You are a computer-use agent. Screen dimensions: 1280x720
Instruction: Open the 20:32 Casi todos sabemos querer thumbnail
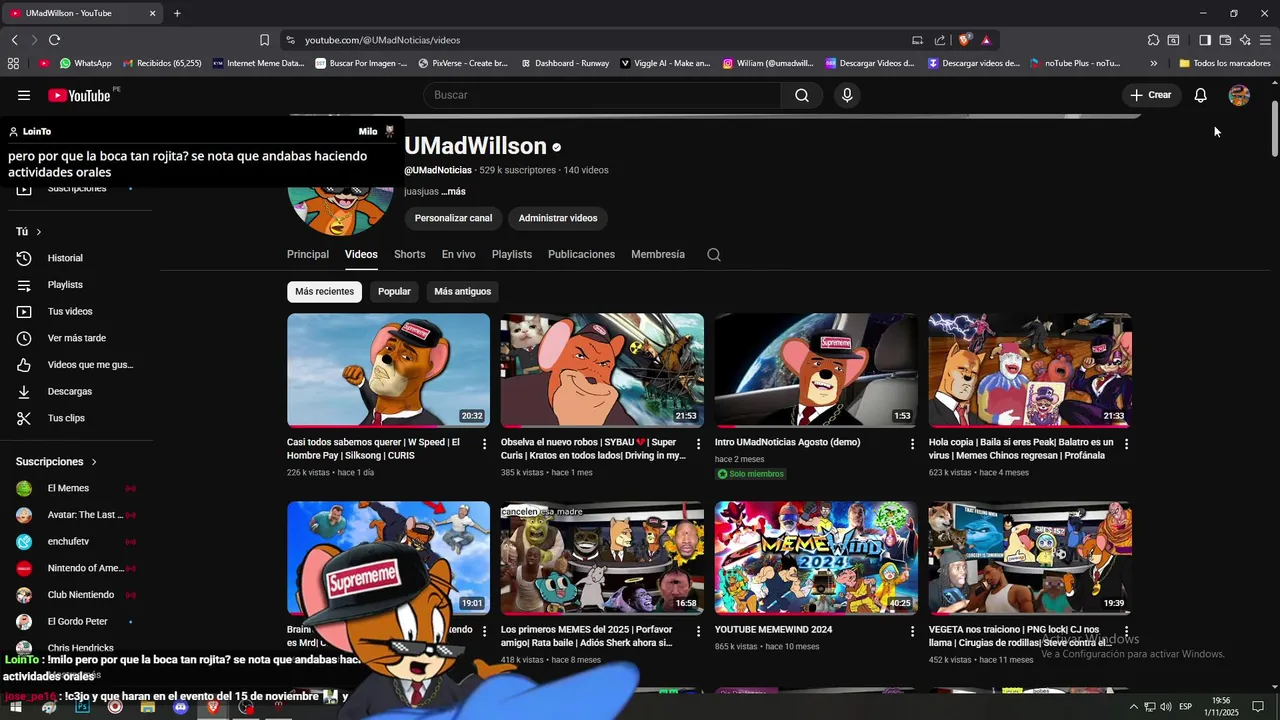[x=388, y=370]
